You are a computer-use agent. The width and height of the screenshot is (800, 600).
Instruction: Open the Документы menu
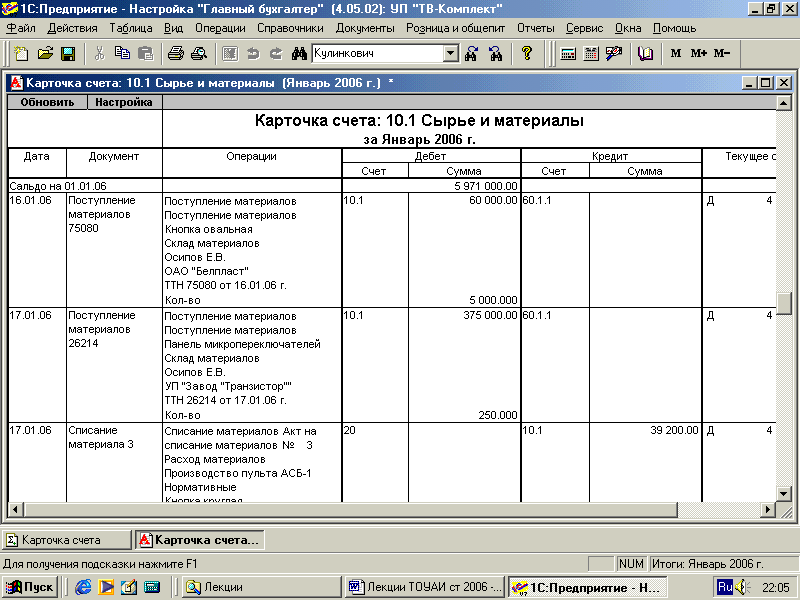(x=365, y=28)
